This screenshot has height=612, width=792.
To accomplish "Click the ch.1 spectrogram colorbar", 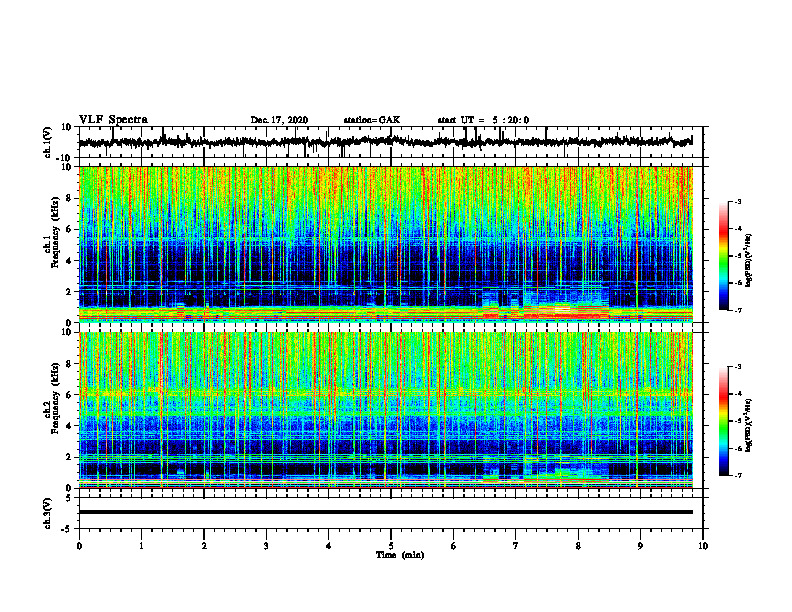I will pos(723,256).
